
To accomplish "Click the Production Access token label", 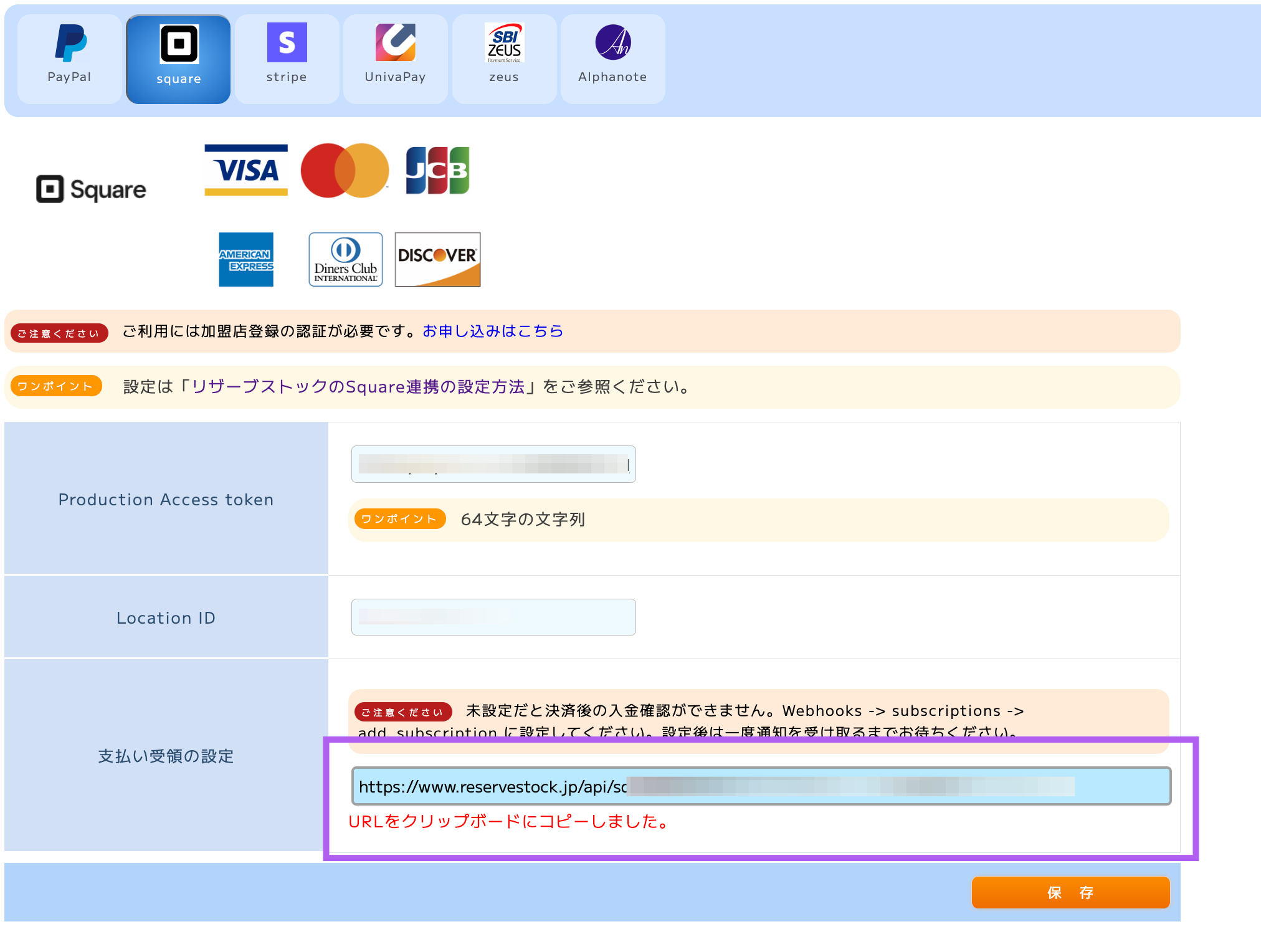I will pos(166,500).
